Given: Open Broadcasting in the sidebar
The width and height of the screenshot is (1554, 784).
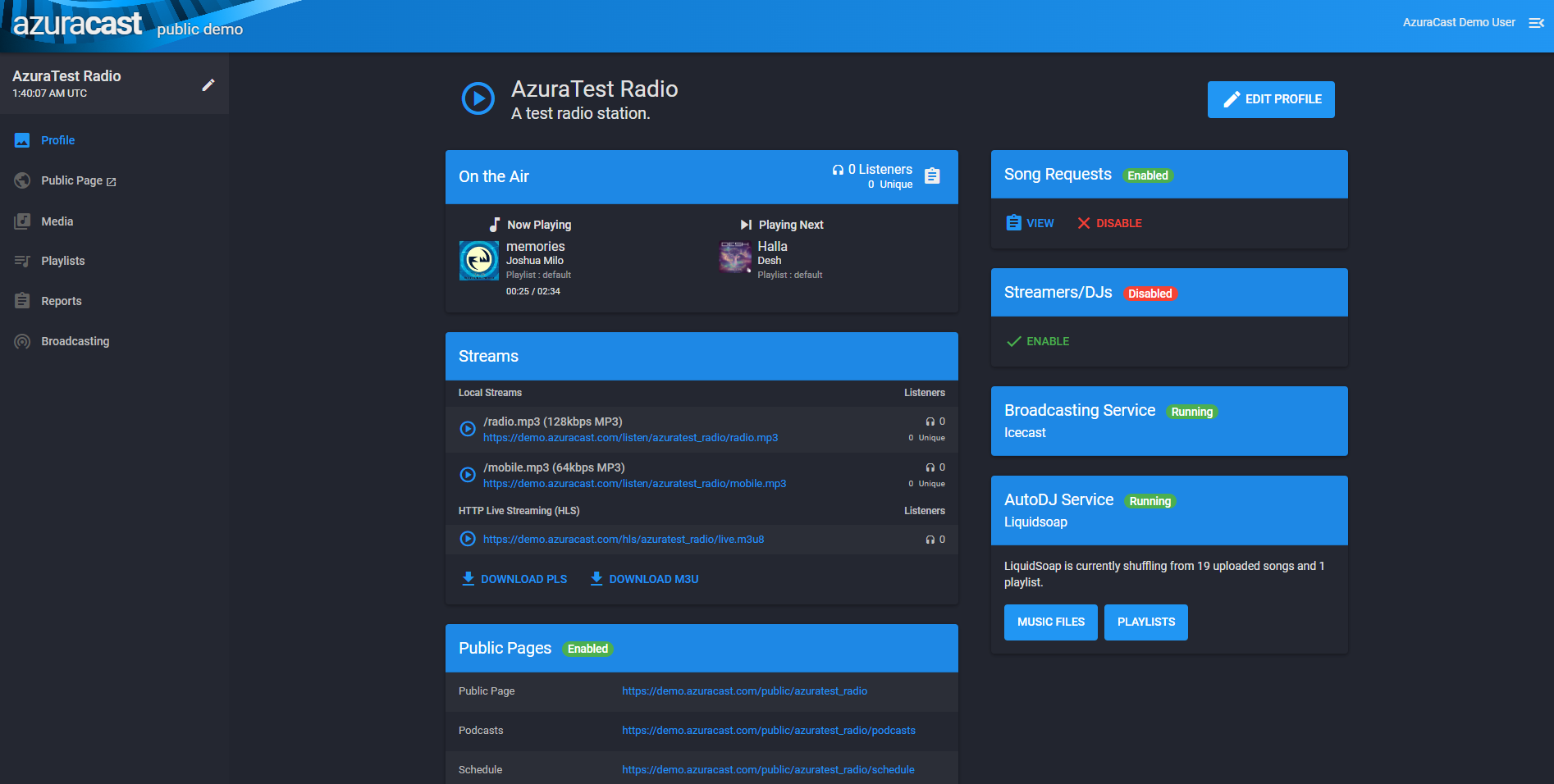Looking at the screenshot, I should [75, 341].
